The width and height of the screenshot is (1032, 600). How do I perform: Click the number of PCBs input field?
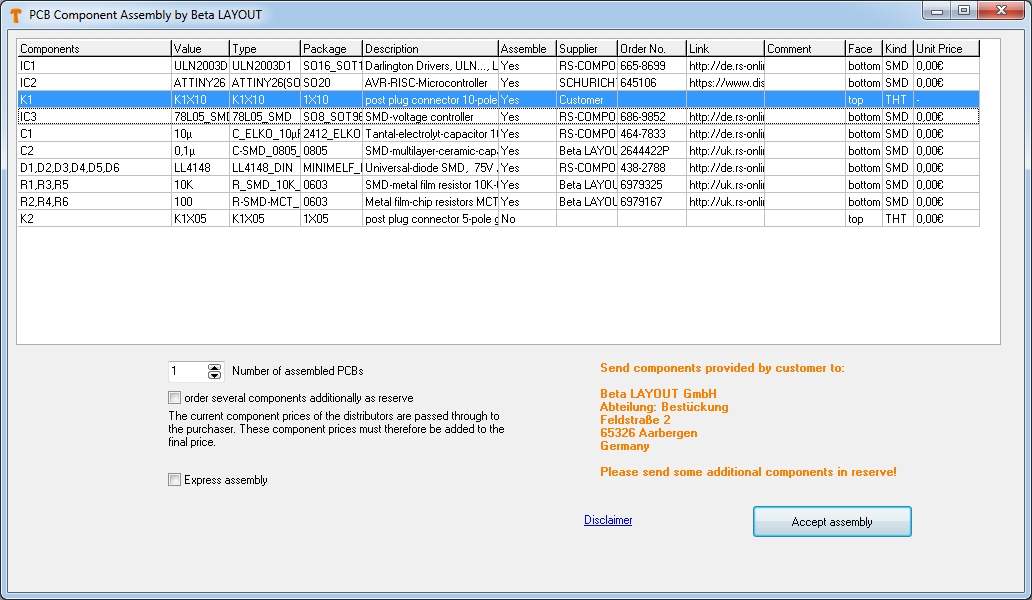click(187, 371)
